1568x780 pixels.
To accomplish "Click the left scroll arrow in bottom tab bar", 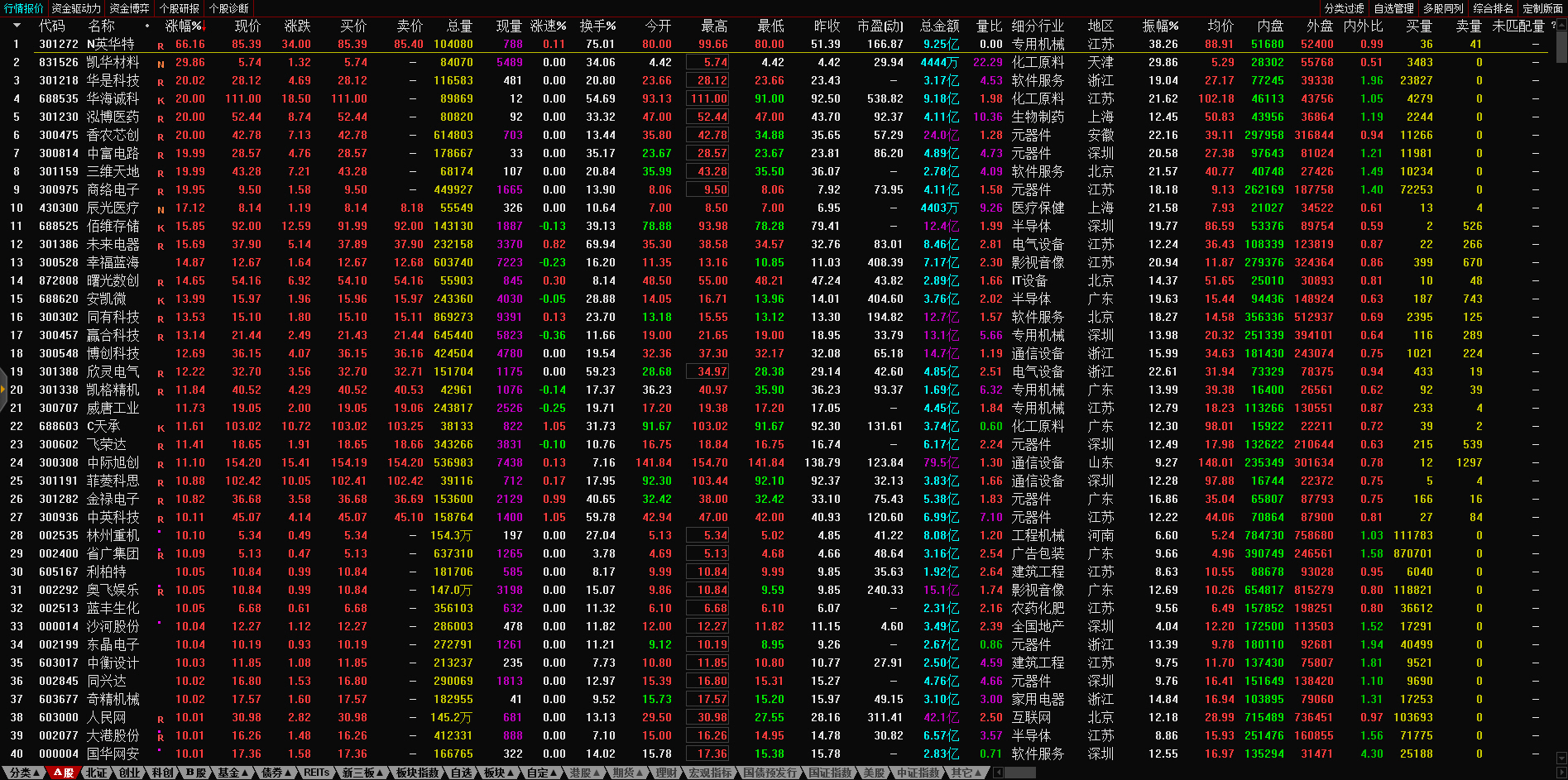I will point(998,773).
